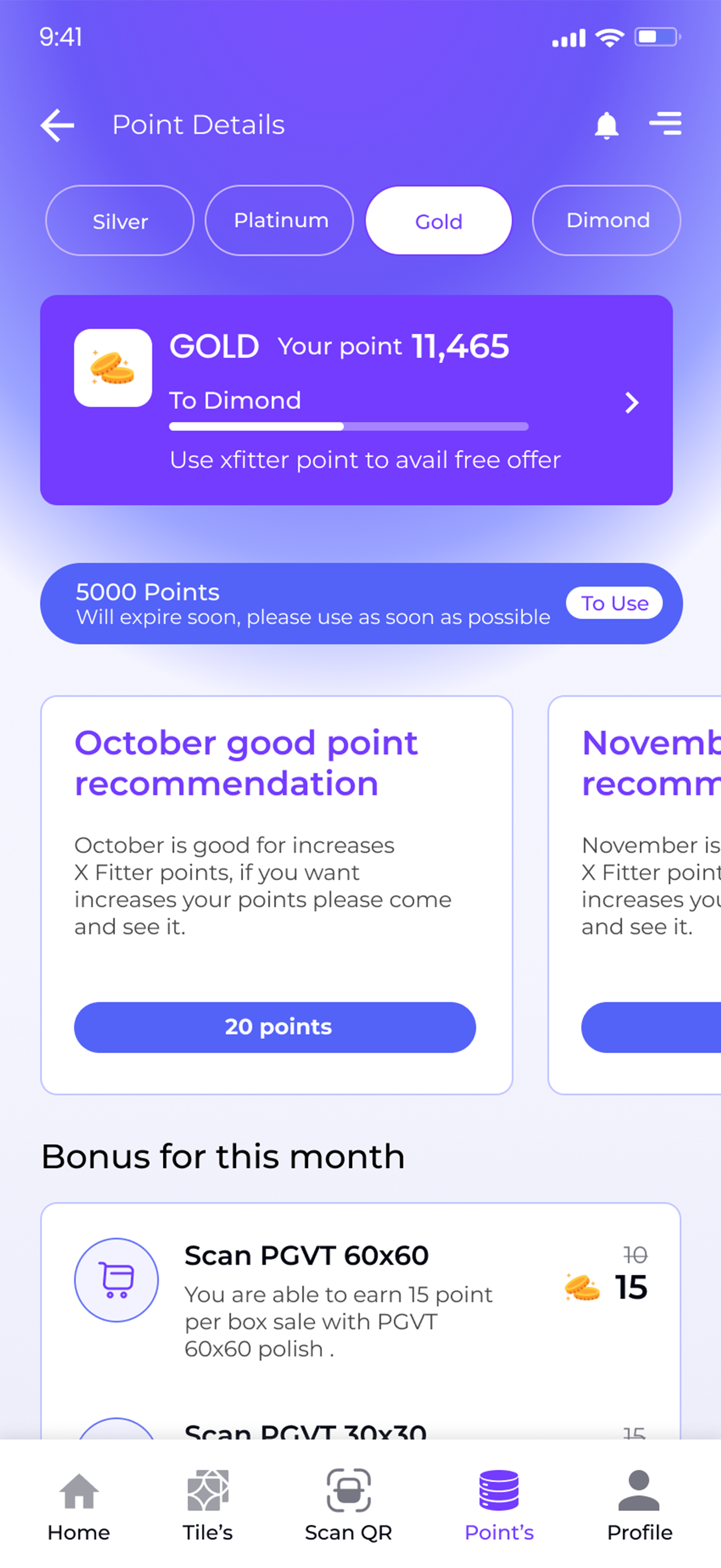The image size is (721, 1568).
Task: Tap the 20 points button
Action: (275, 1027)
